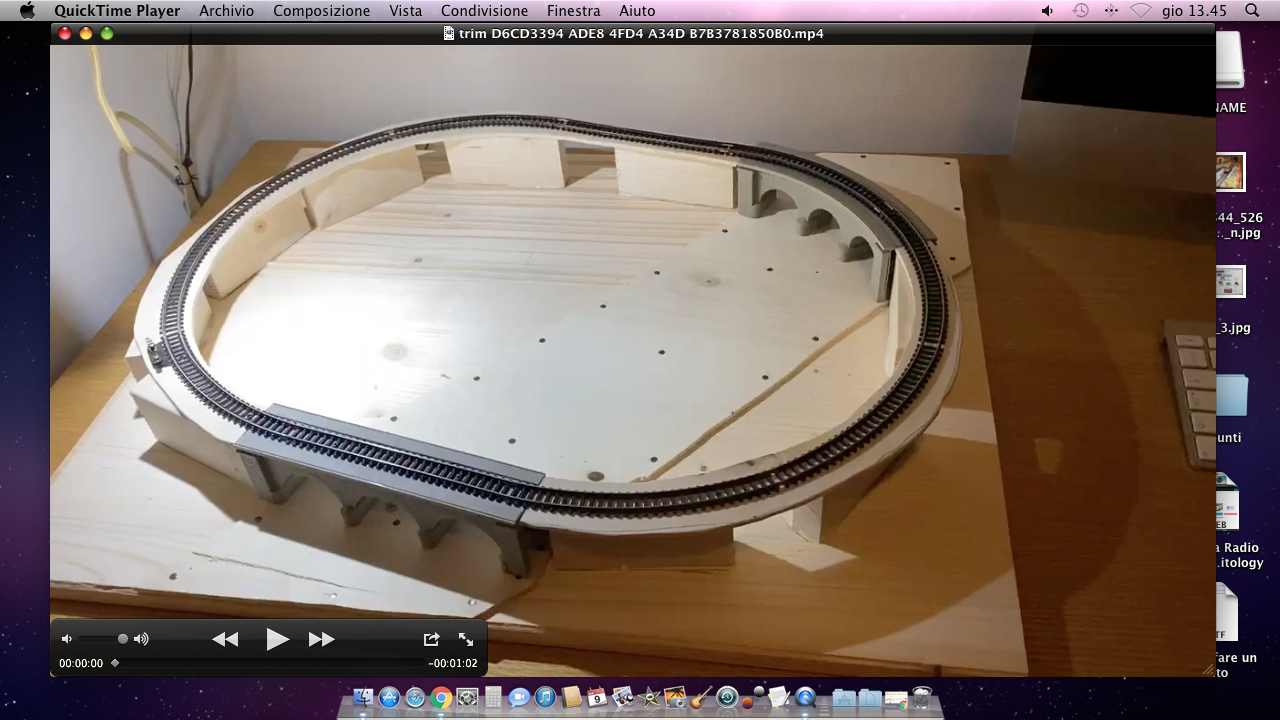Click the Bluetooth status icon
Image resolution: width=1280 pixels, height=720 pixels.
tap(1111, 11)
